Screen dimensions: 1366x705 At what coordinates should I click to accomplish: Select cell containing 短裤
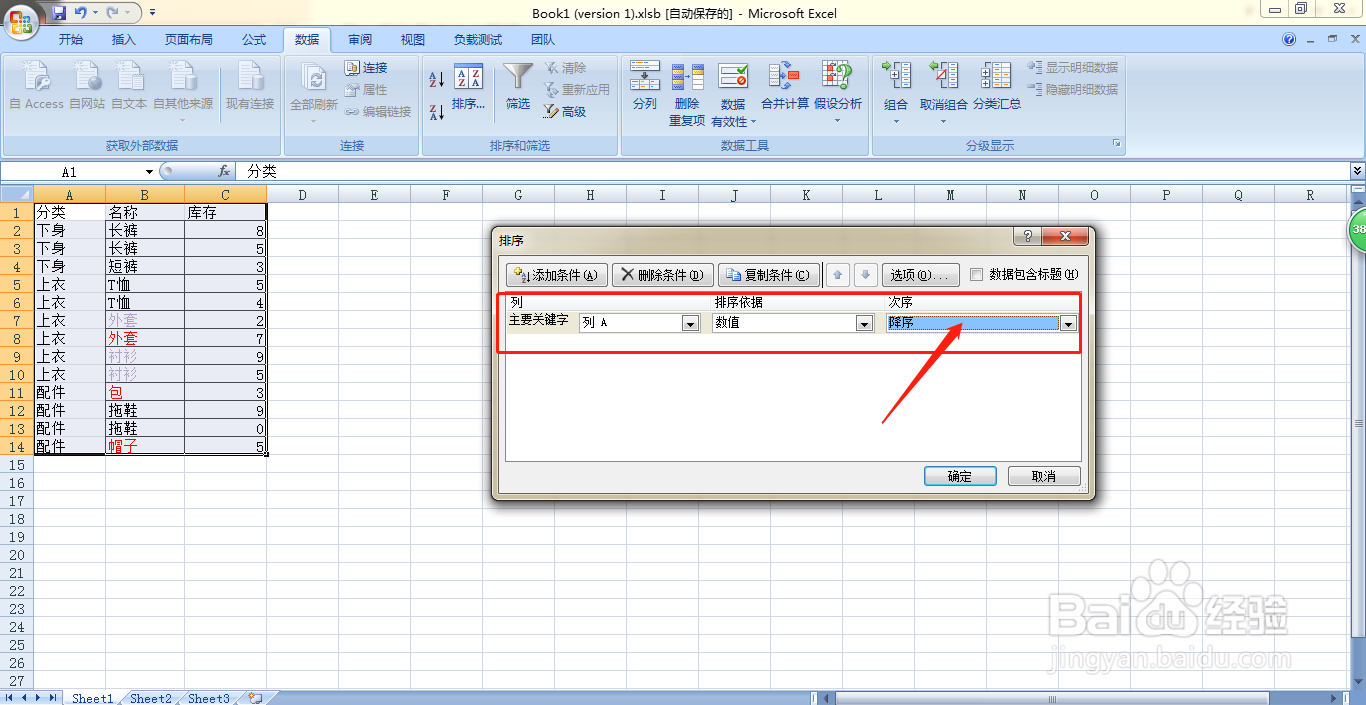(x=145, y=266)
